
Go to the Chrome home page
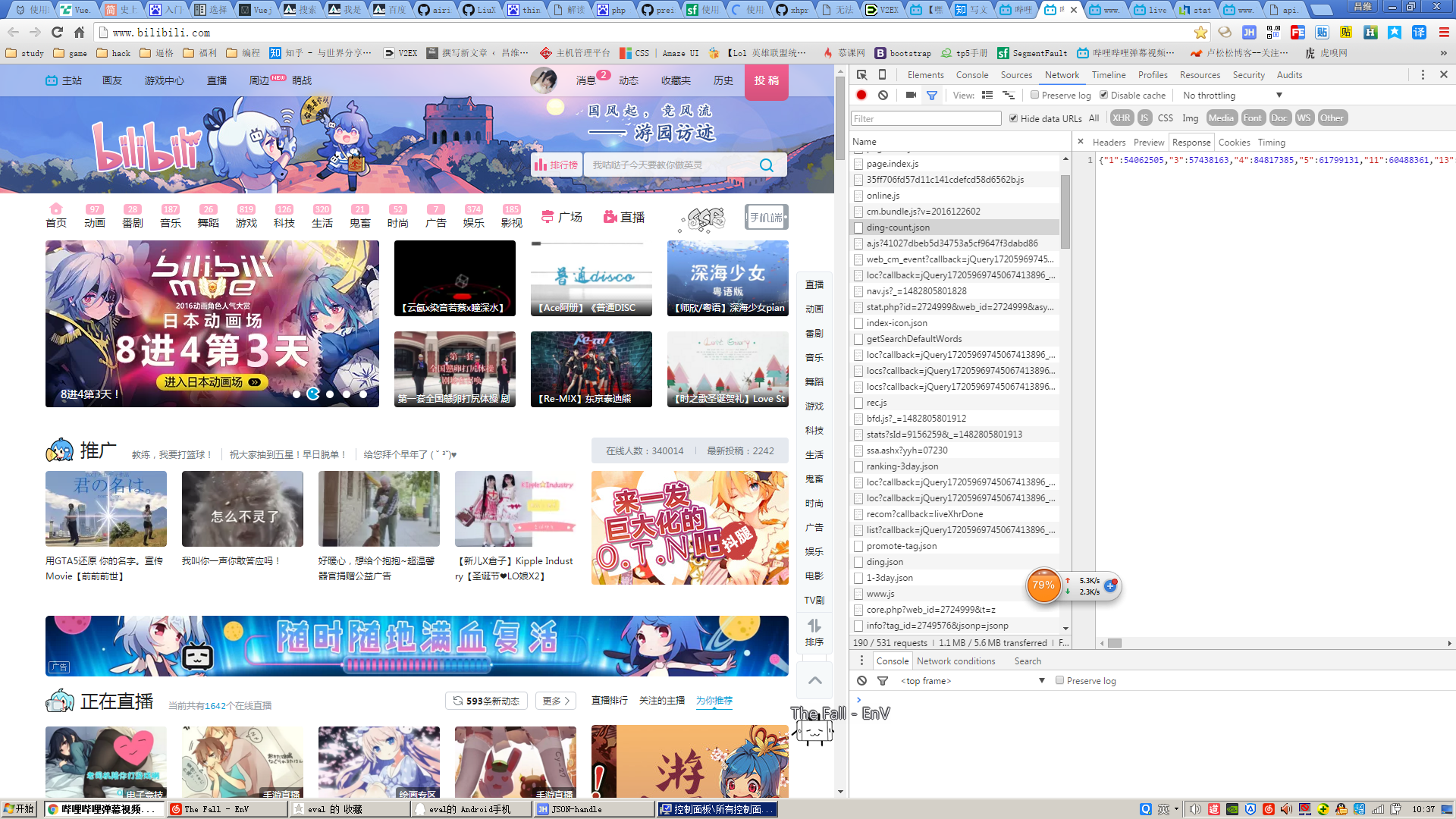[79, 32]
